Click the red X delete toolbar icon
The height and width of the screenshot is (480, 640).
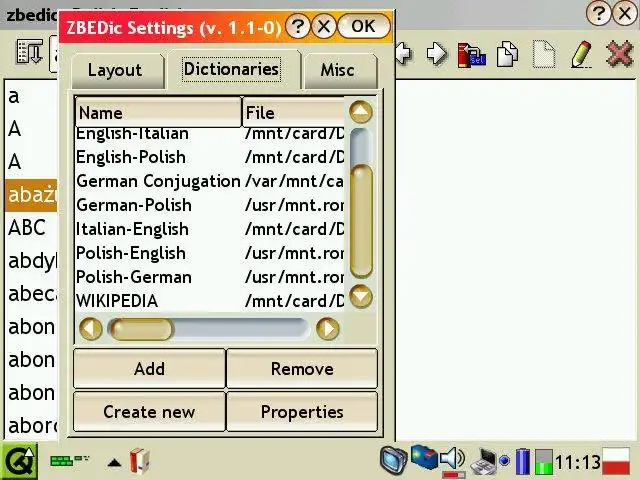click(x=619, y=53)
